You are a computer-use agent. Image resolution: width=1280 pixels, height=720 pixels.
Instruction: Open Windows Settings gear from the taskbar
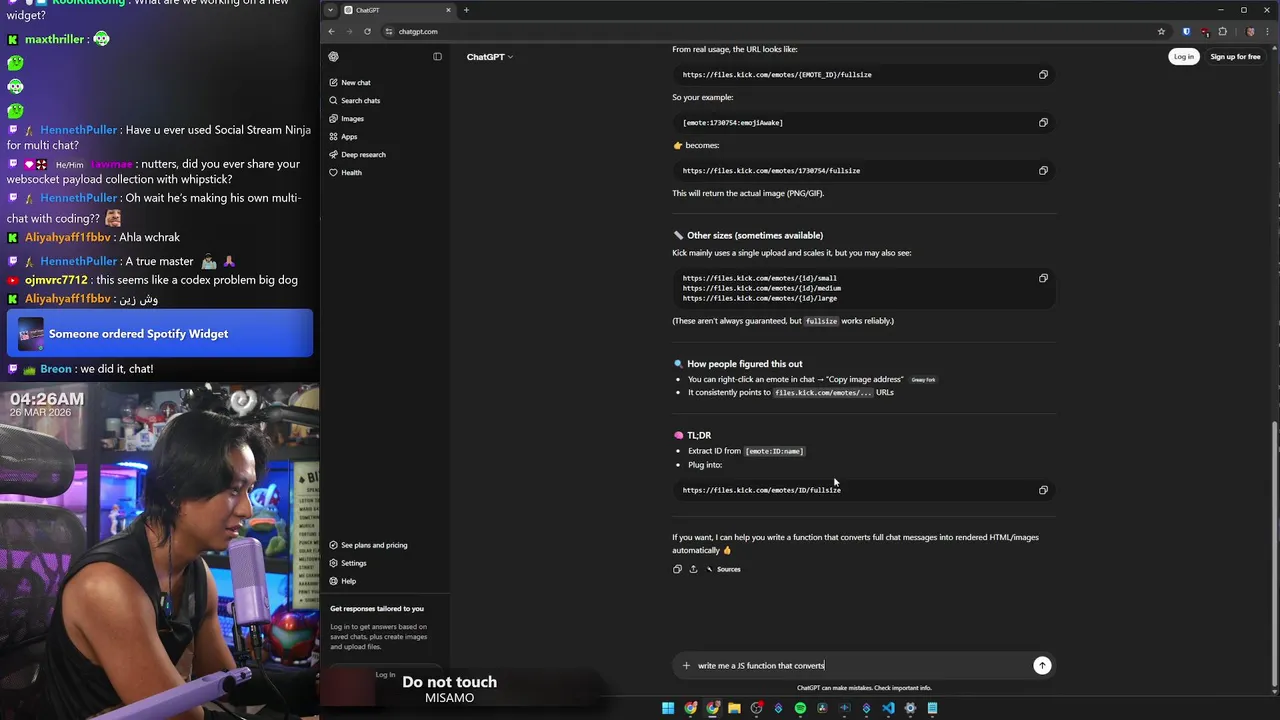pyautogui.click(x=910, y=708)
